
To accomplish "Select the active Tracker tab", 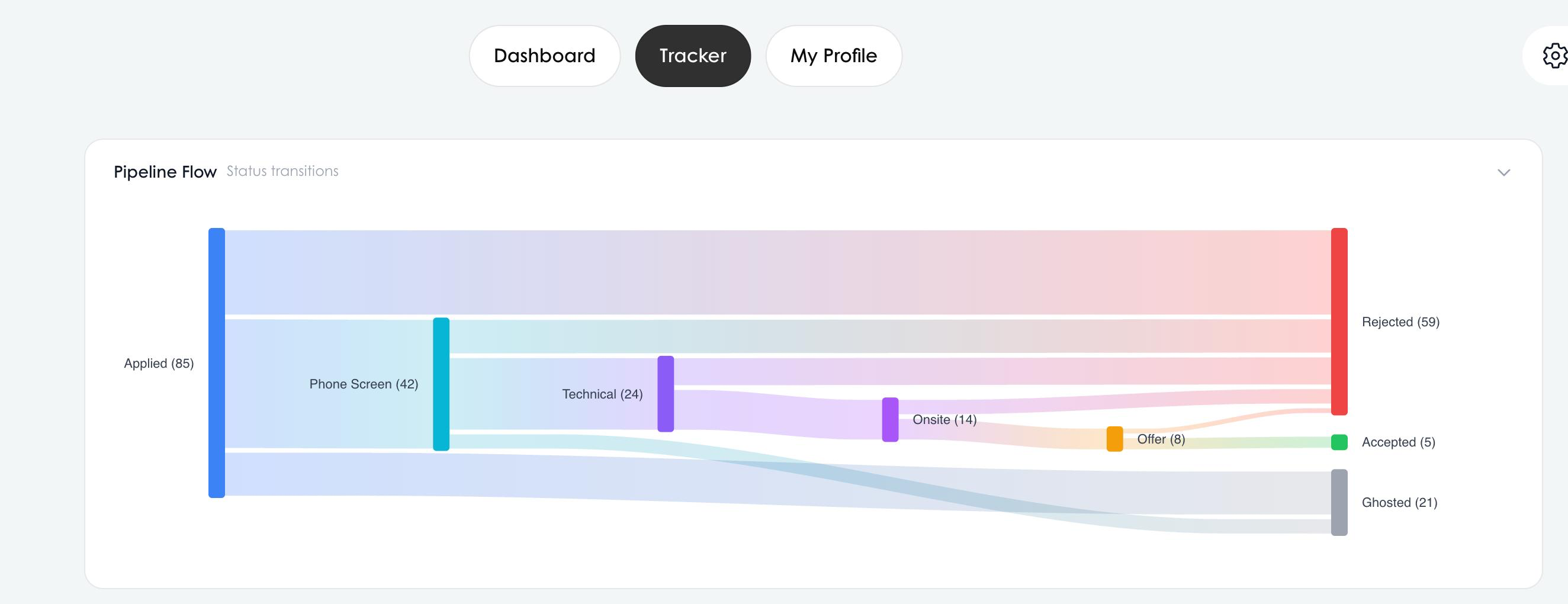I will [x=693, y=56].
